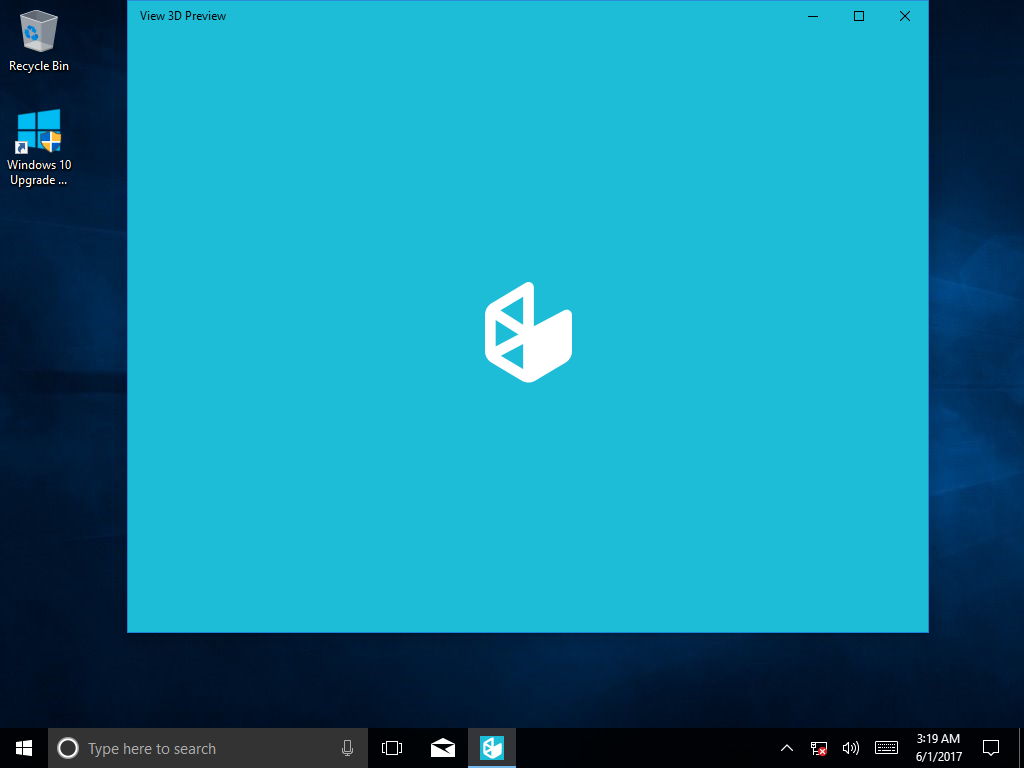This screenshot has width=1024, height=768.
Task: Open network status from the system tray
Action: click(x=818, y=747)
